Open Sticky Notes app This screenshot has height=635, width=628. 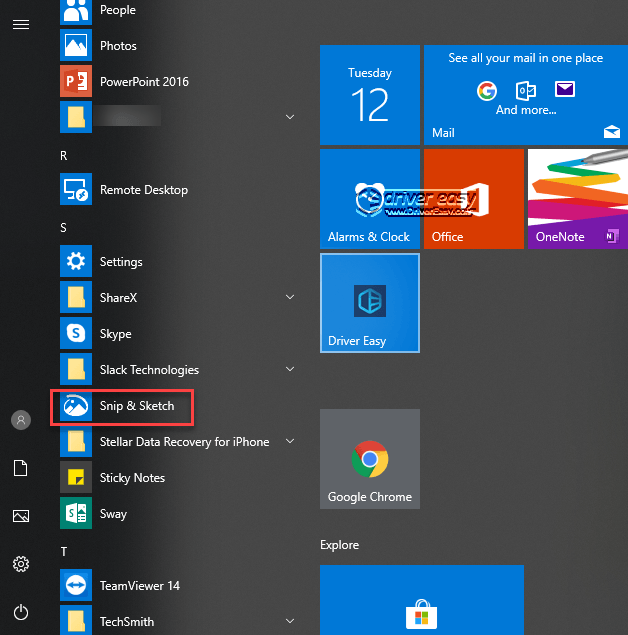point(132,478)
